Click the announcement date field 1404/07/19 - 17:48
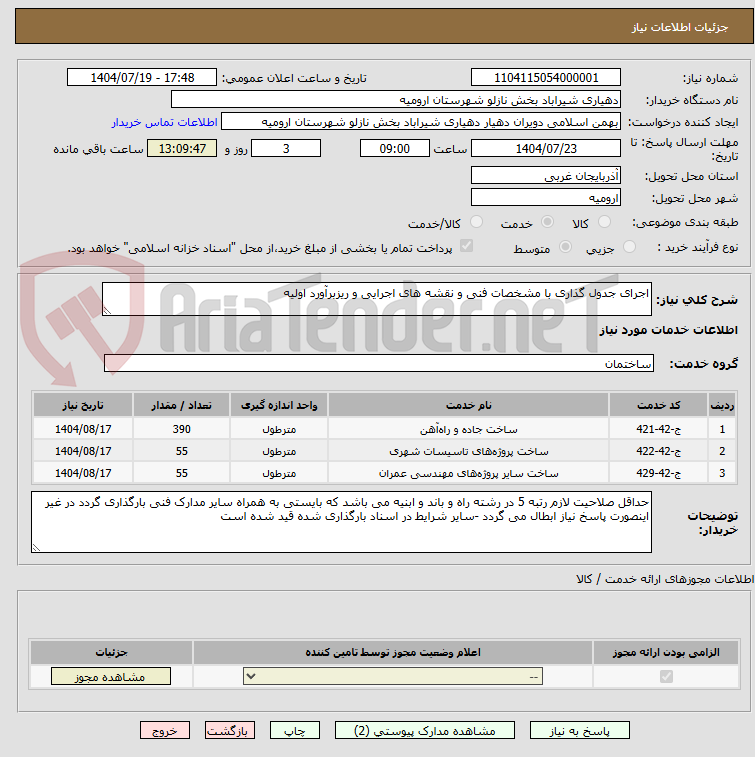This screenshot has width=755, height=757. [x=142, y=77]
